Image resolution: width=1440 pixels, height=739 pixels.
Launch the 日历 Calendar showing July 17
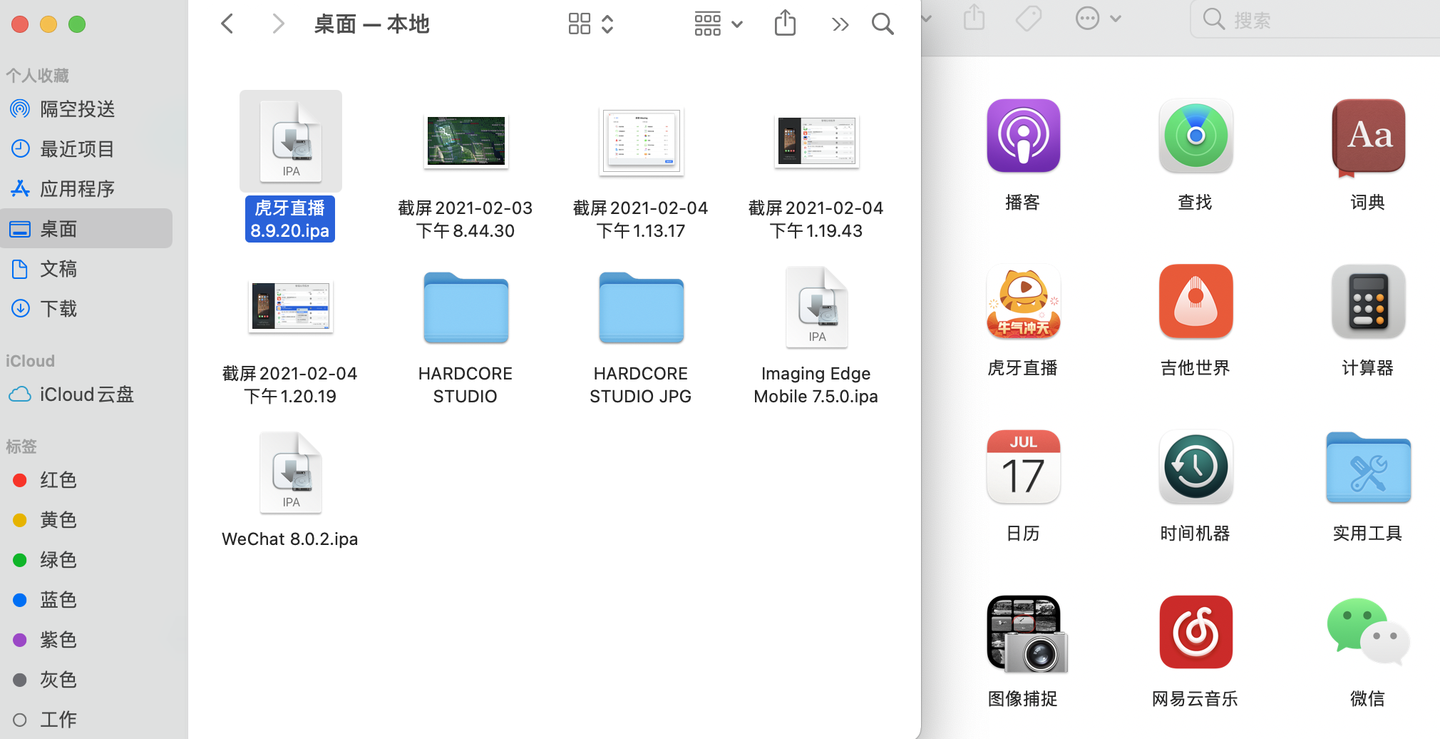1022,467
